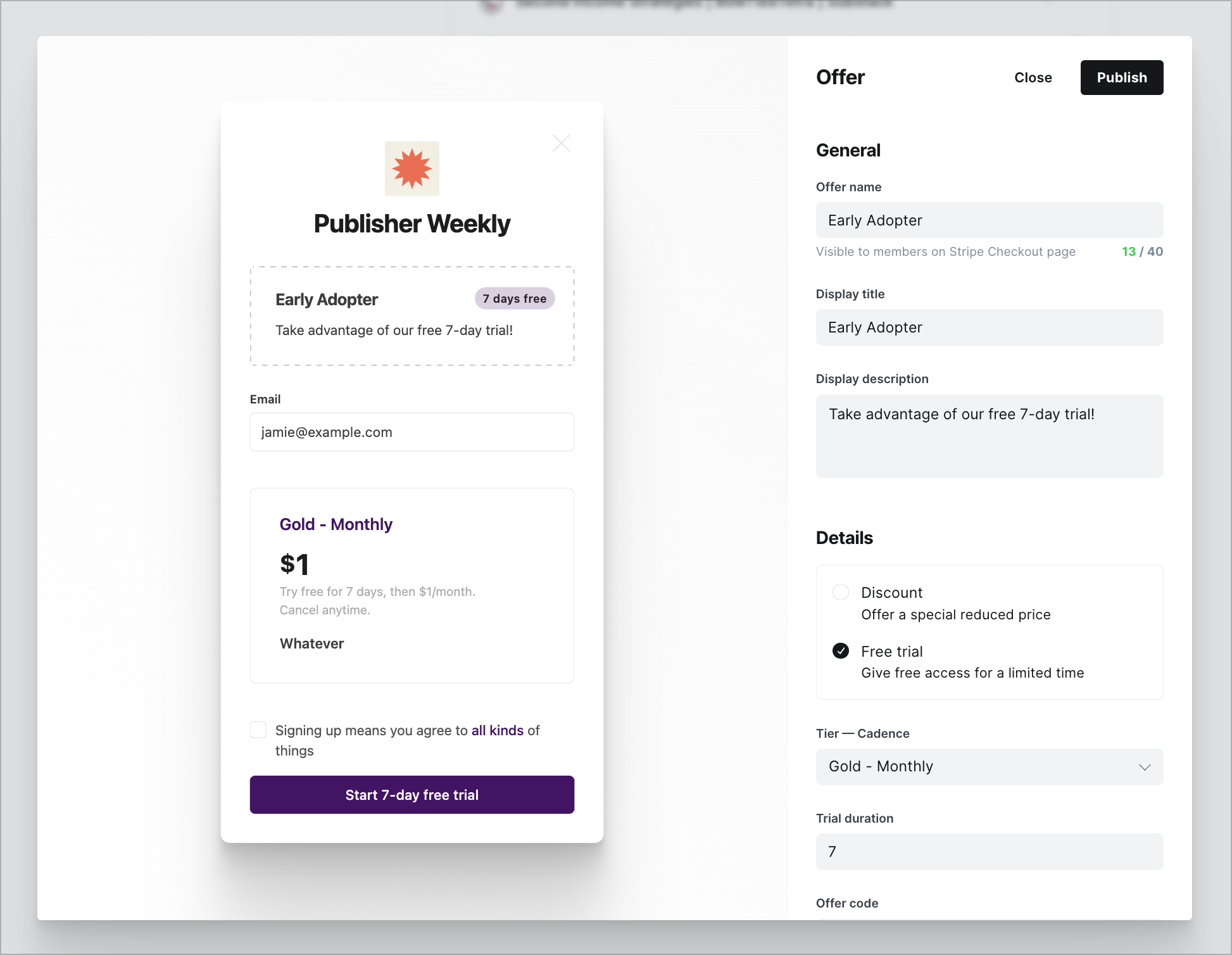This screenshot has width=1232, height=955.
Task: Click the trial duration field showing 7
Action: pos(990,850)
